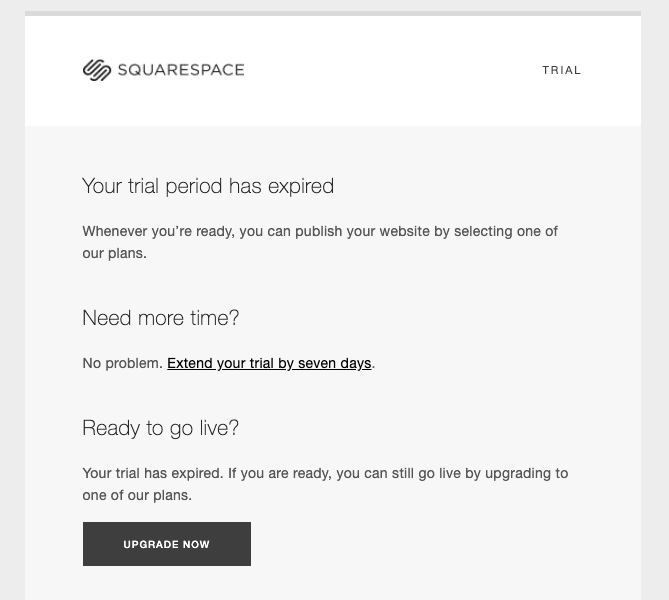Screen dimensions: 669x600
Task: Click the paragraph 'Your trial has expired. If you are ready'
Action: point(325,484)
